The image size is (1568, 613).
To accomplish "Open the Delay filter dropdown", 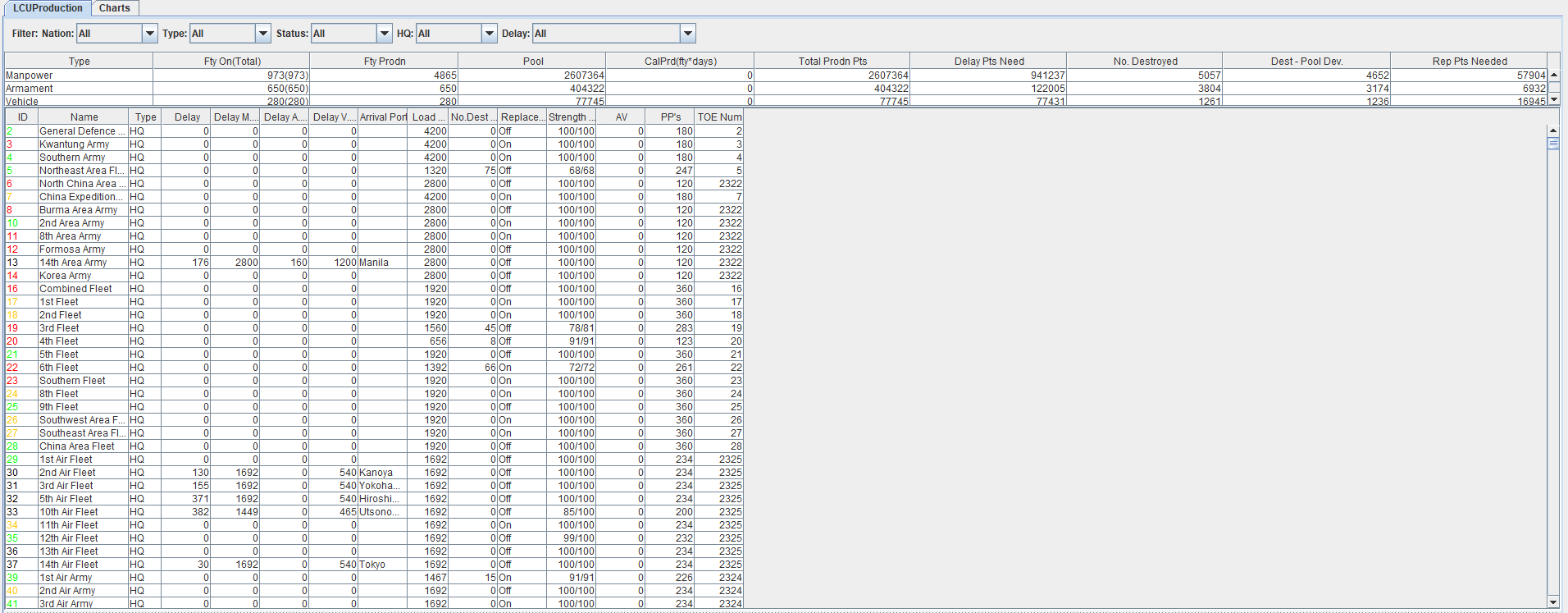I will click(688, 34).
